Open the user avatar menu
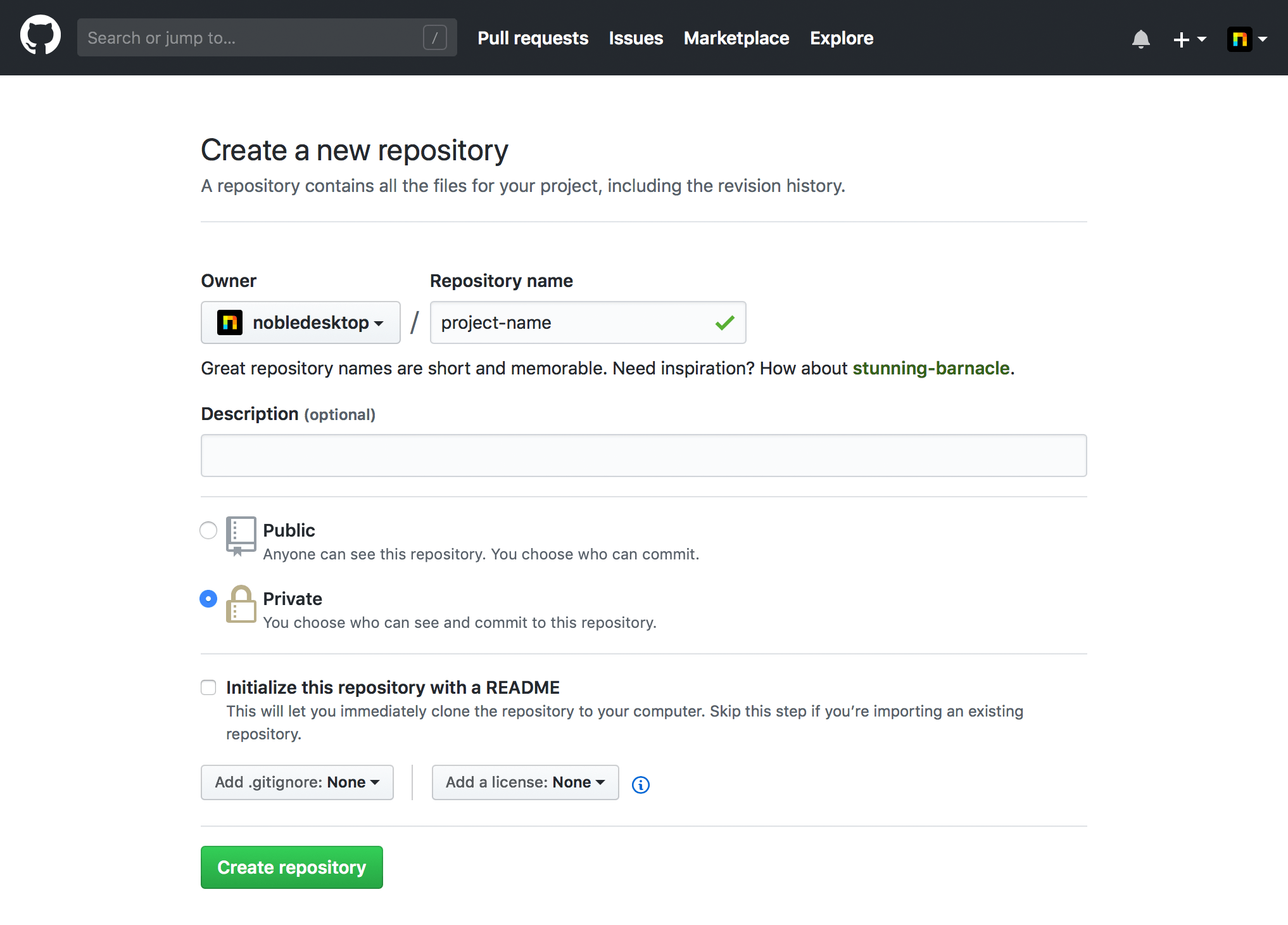 (x=1247, y=39)
